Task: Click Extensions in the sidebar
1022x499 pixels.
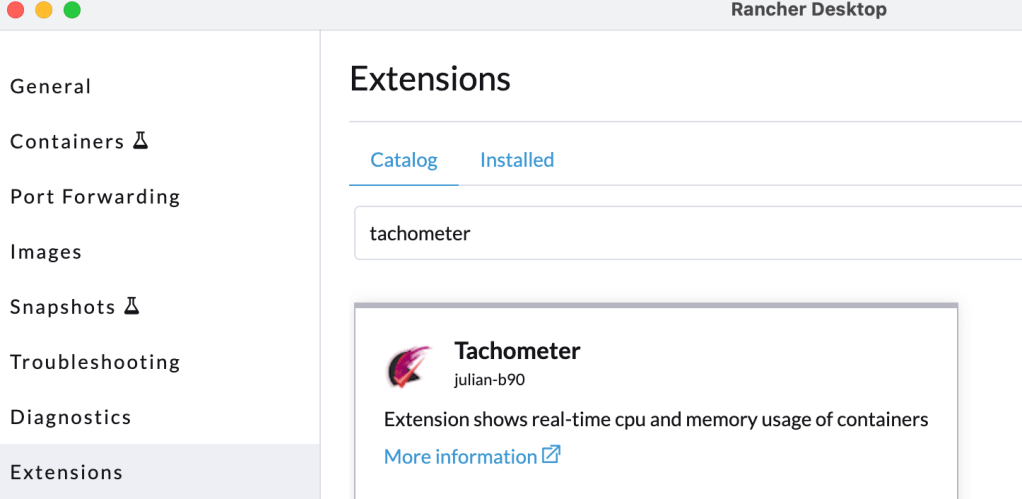Action: click(67, 472)
